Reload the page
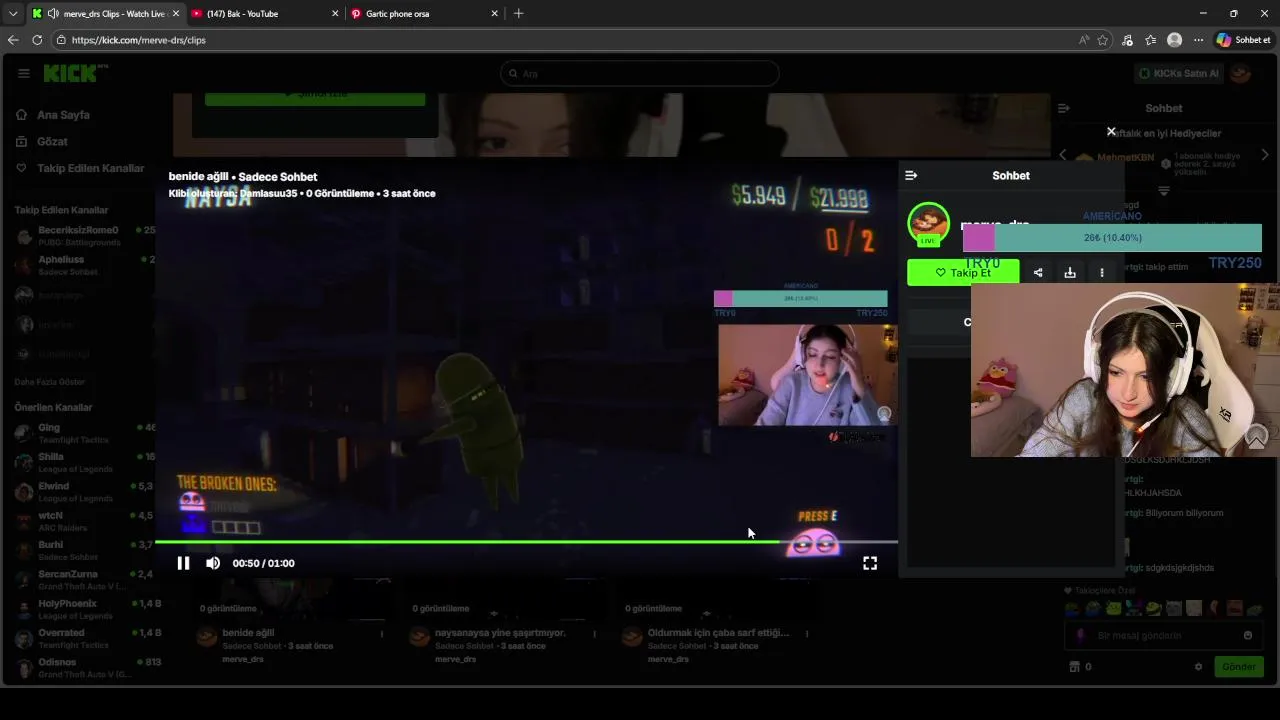 click(x=37, y=40)
